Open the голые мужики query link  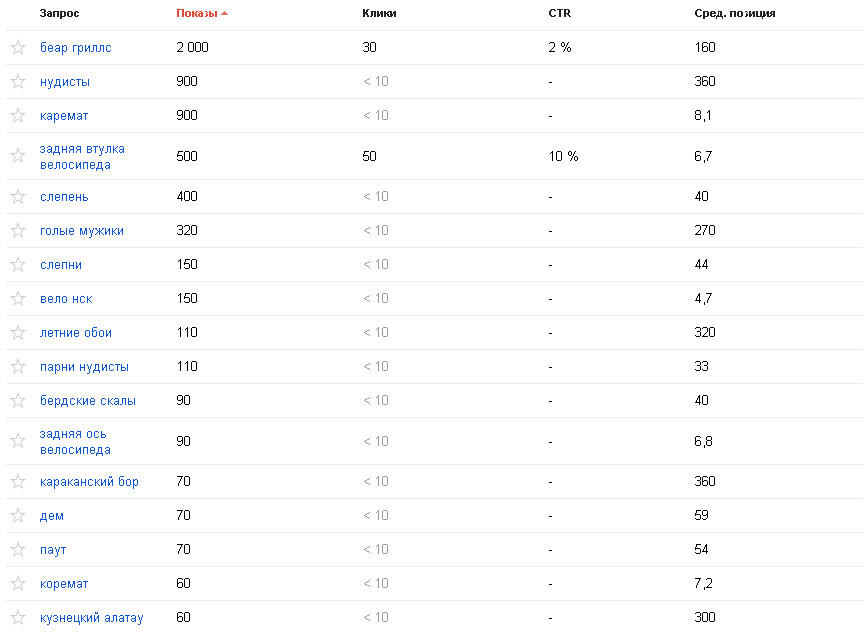tap(82, 231)
